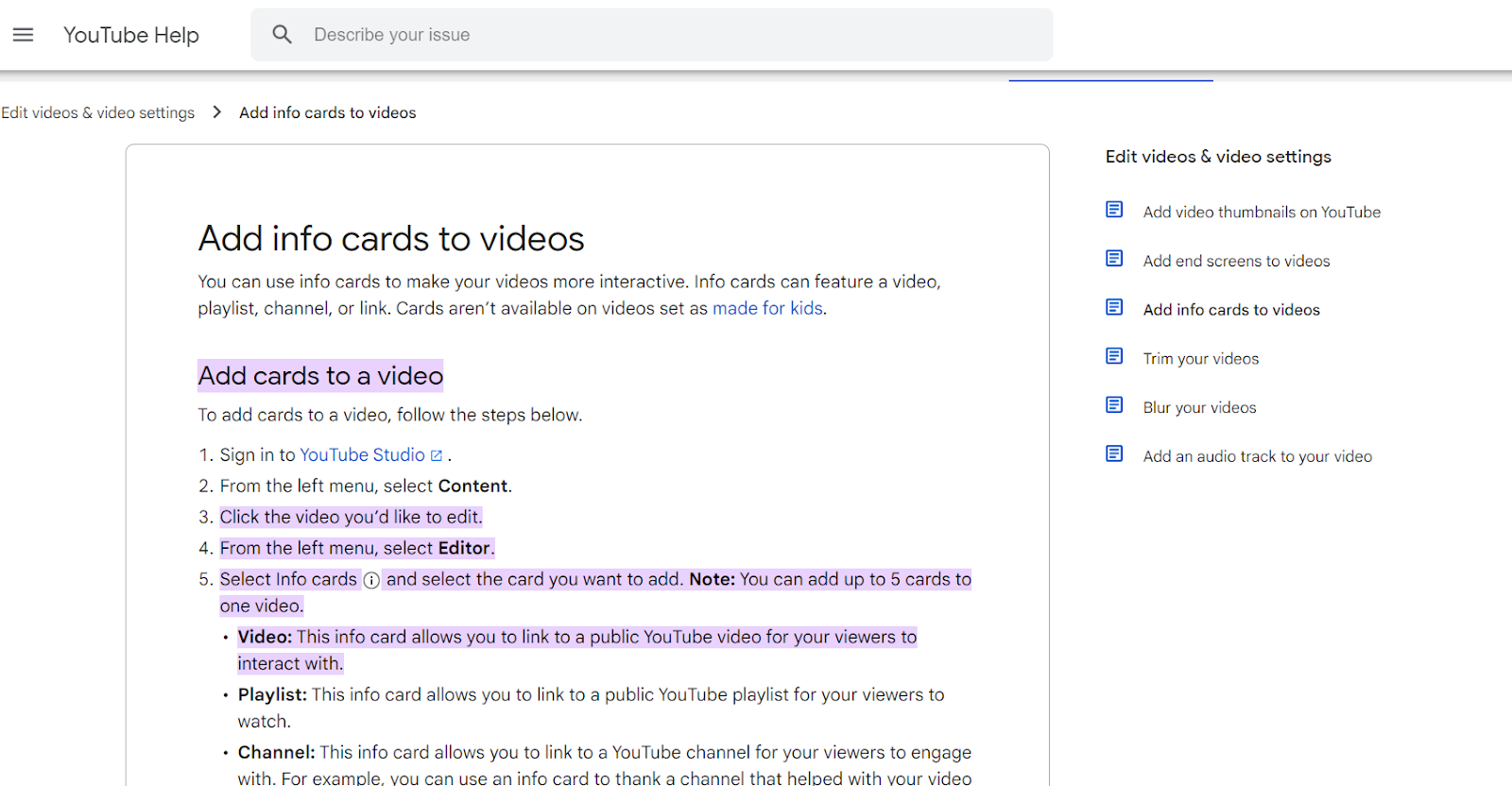The height and width of the screenshot is (786, 1512).
Task: Click the external link icon after YouTube Studio
Action: pos(437,455)
